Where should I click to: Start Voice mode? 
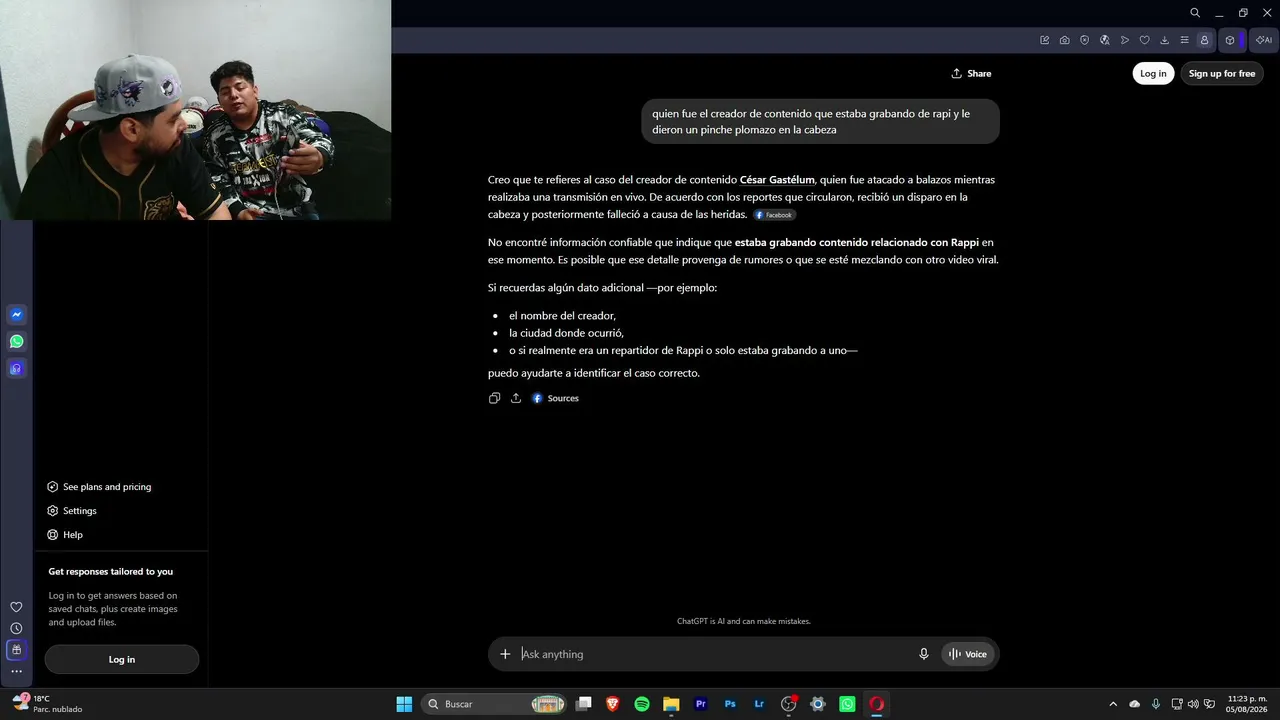point(968,654)
